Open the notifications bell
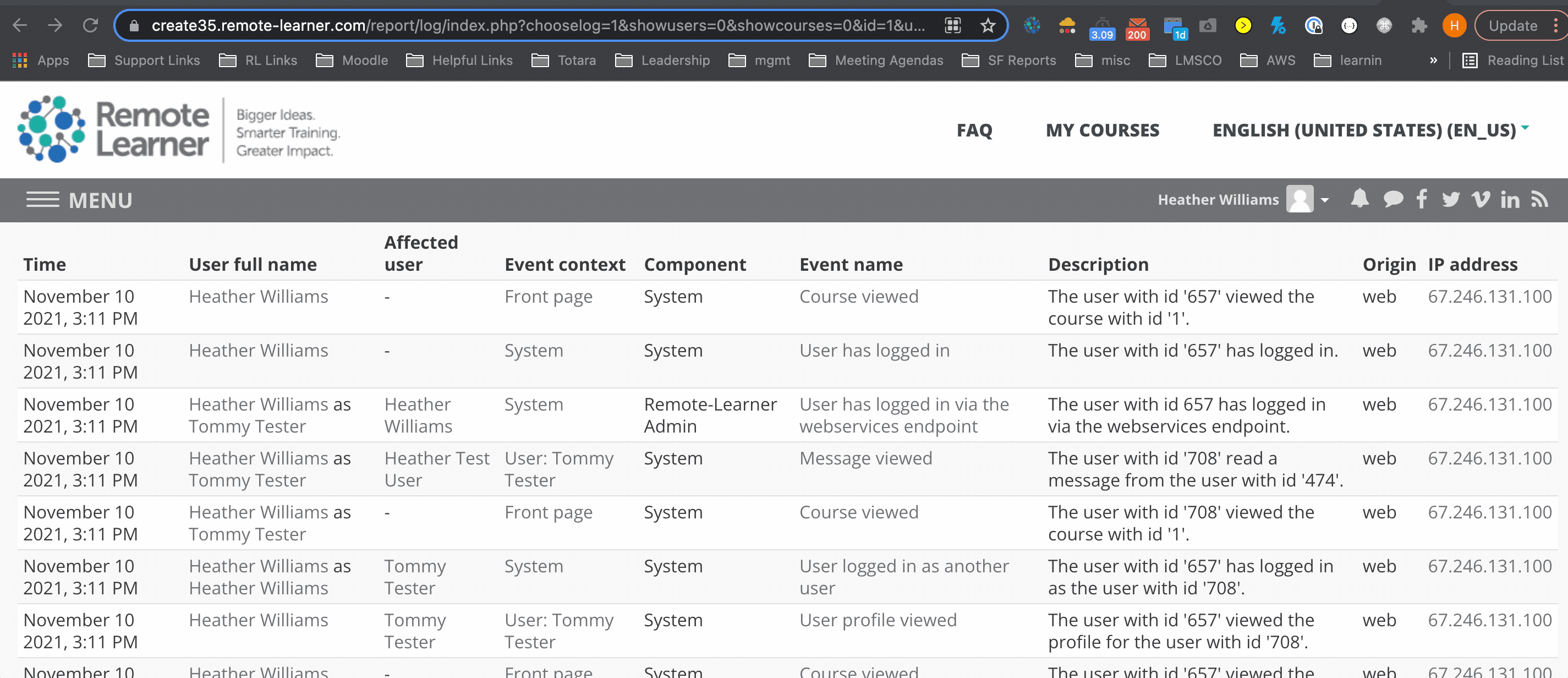The width and height of the screenshot is (1568, 678). [1359, 199]
